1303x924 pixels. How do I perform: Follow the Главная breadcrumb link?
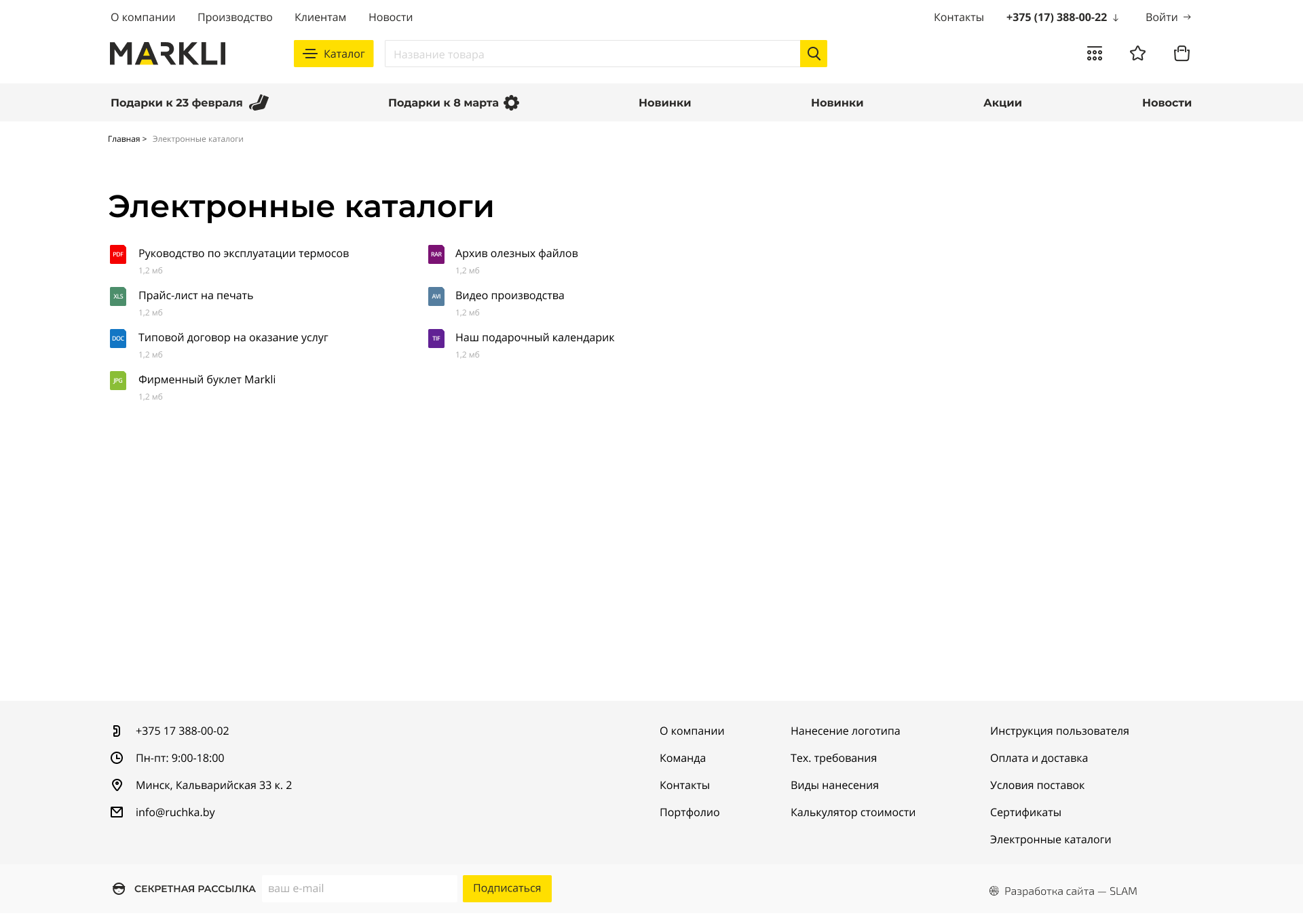124,138
